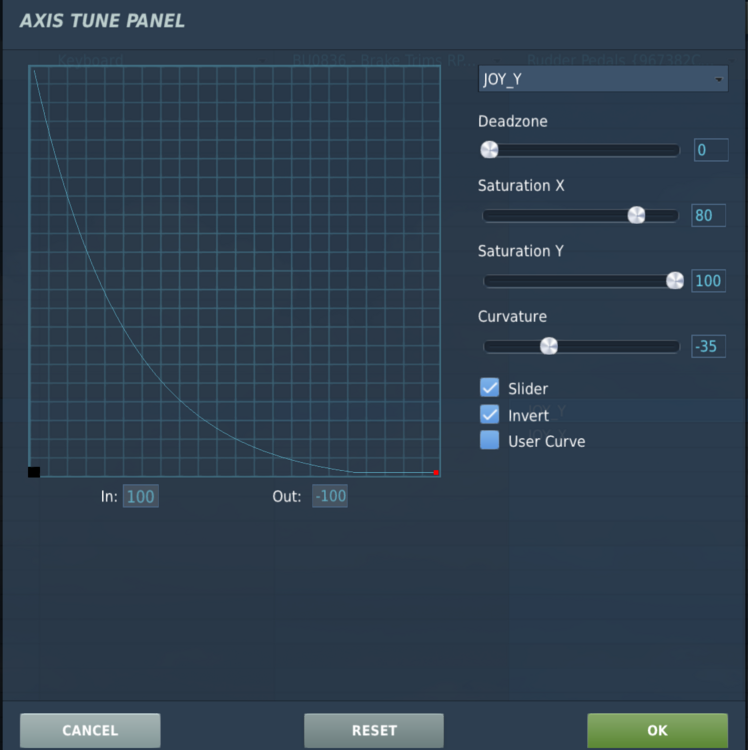Click the Saturation X label

pyautogui.click(x=521, y=186)
